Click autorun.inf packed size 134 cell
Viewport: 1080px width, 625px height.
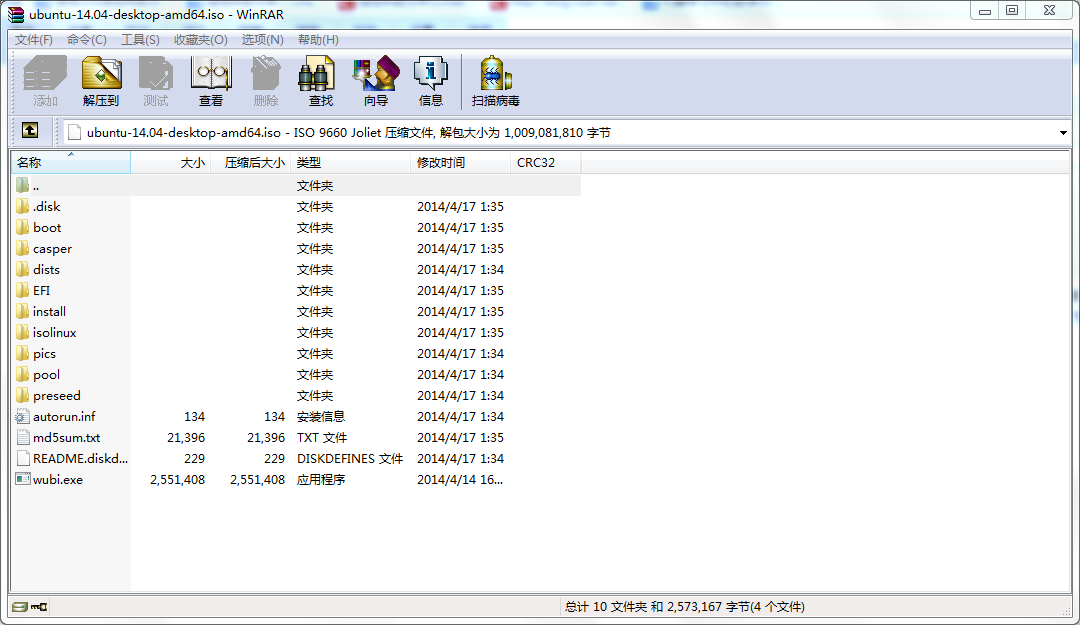pyautogui.click(x=274, y=416)
